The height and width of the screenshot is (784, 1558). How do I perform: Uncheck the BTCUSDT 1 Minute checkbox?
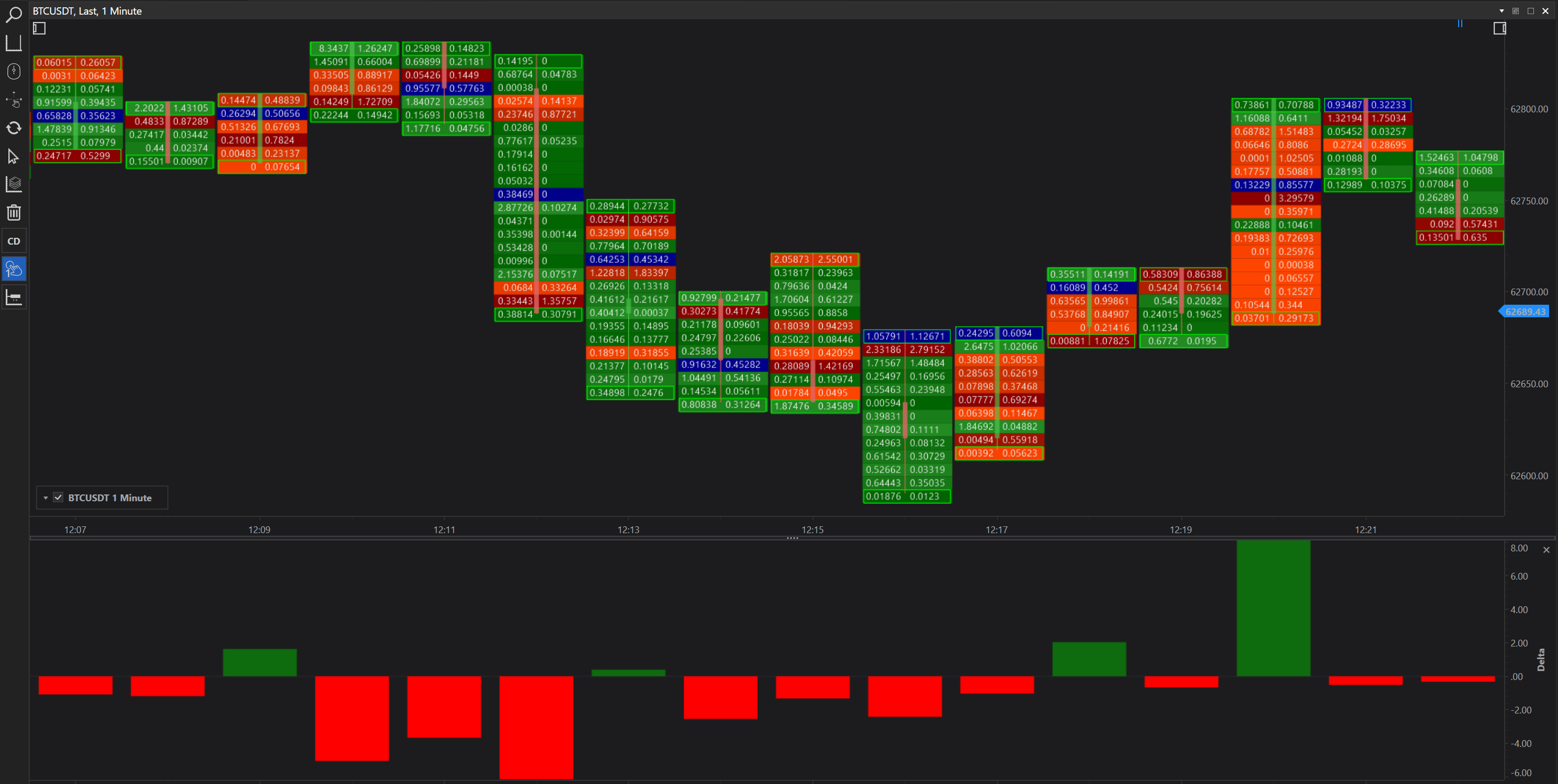click(58, 498)
